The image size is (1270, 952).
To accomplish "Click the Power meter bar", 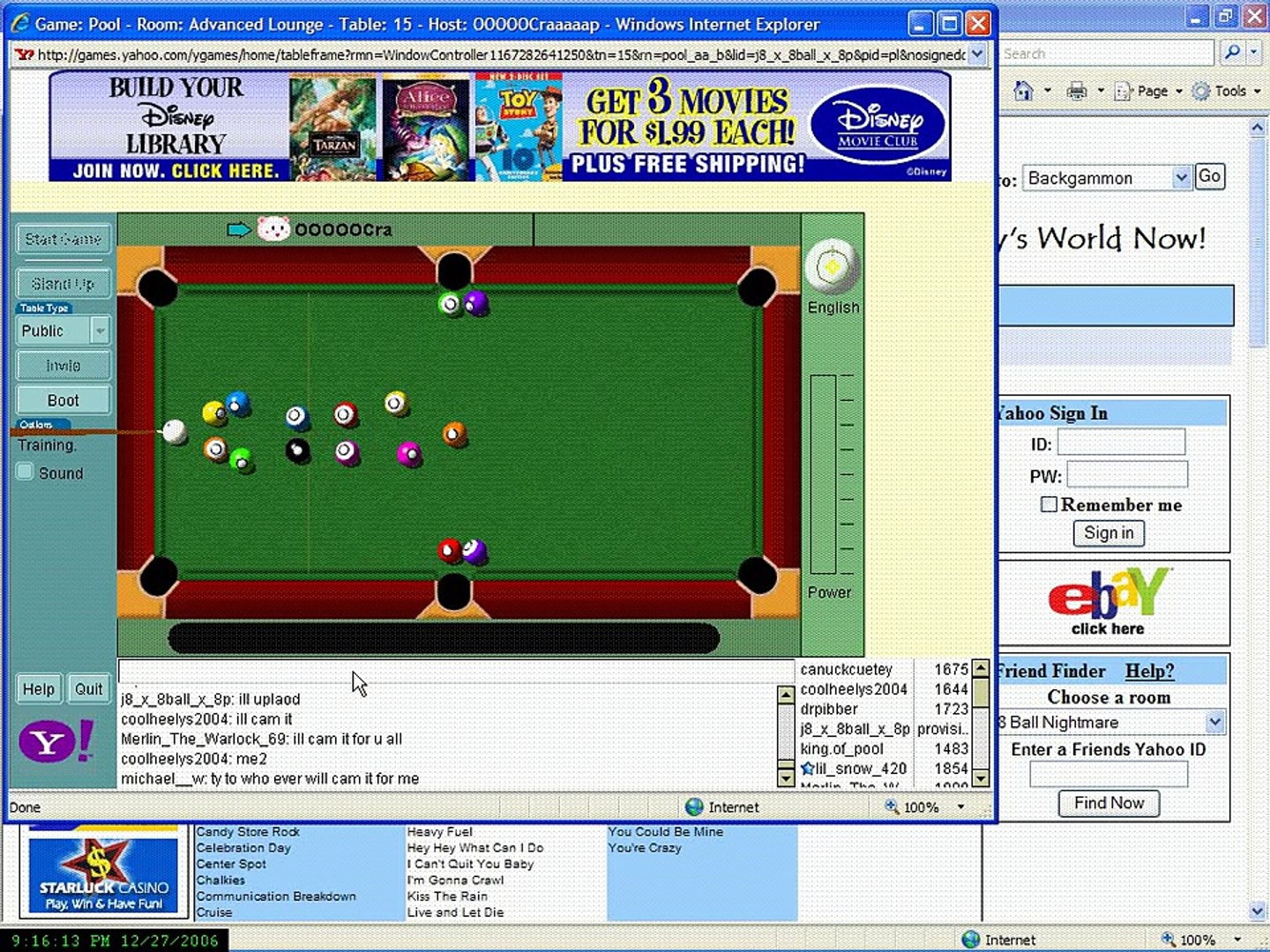I will point(822,475).
